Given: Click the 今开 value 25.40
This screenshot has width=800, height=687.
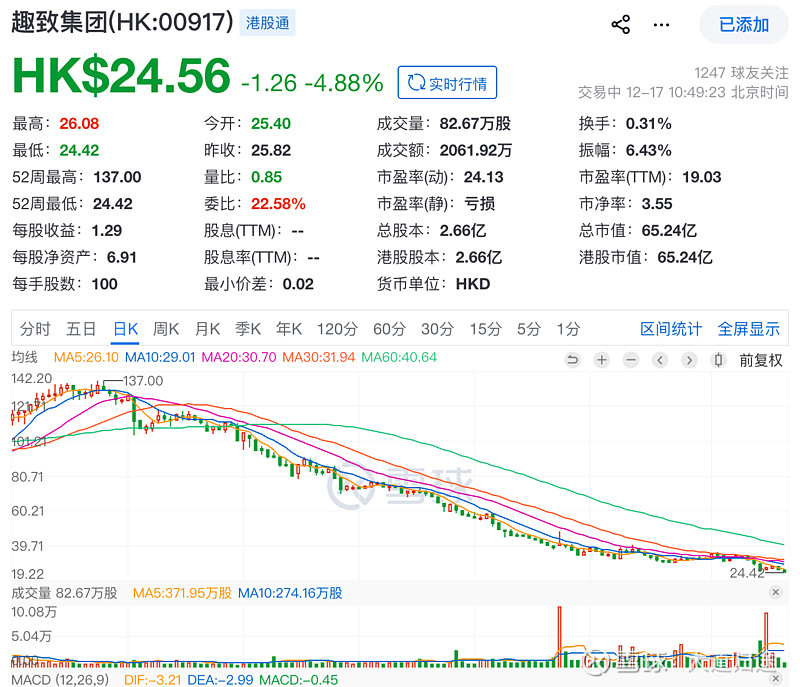Looking at the screenshot, I should 271,123.
